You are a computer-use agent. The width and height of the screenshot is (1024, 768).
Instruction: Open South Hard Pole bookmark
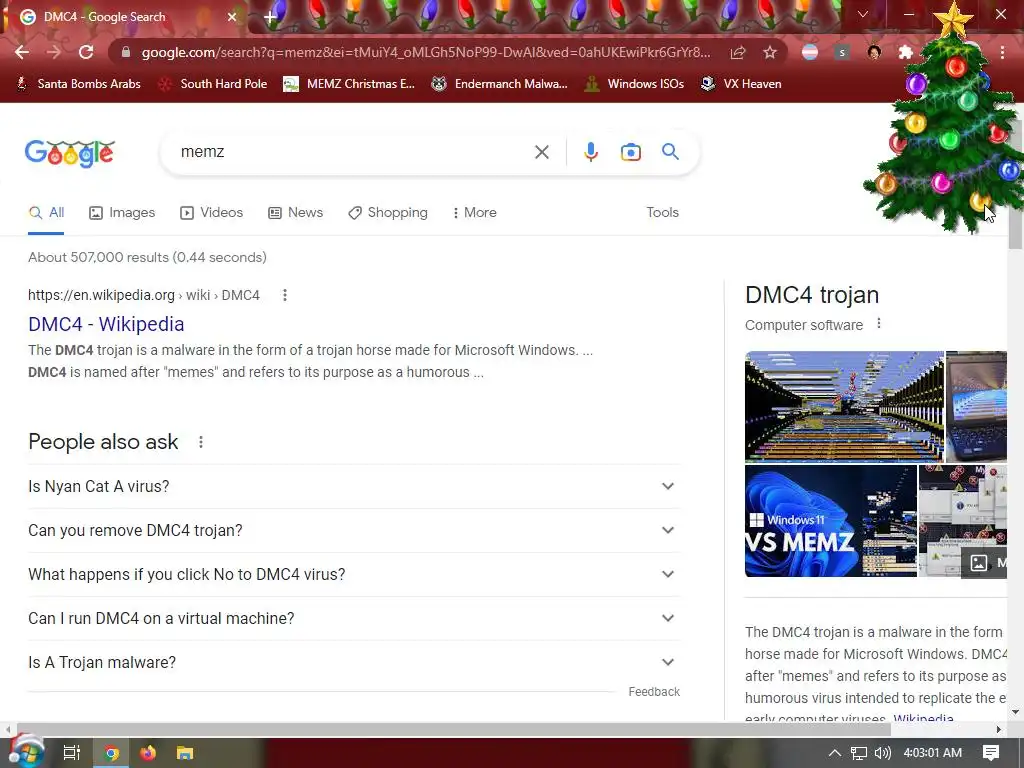click(x=213, y=84)
